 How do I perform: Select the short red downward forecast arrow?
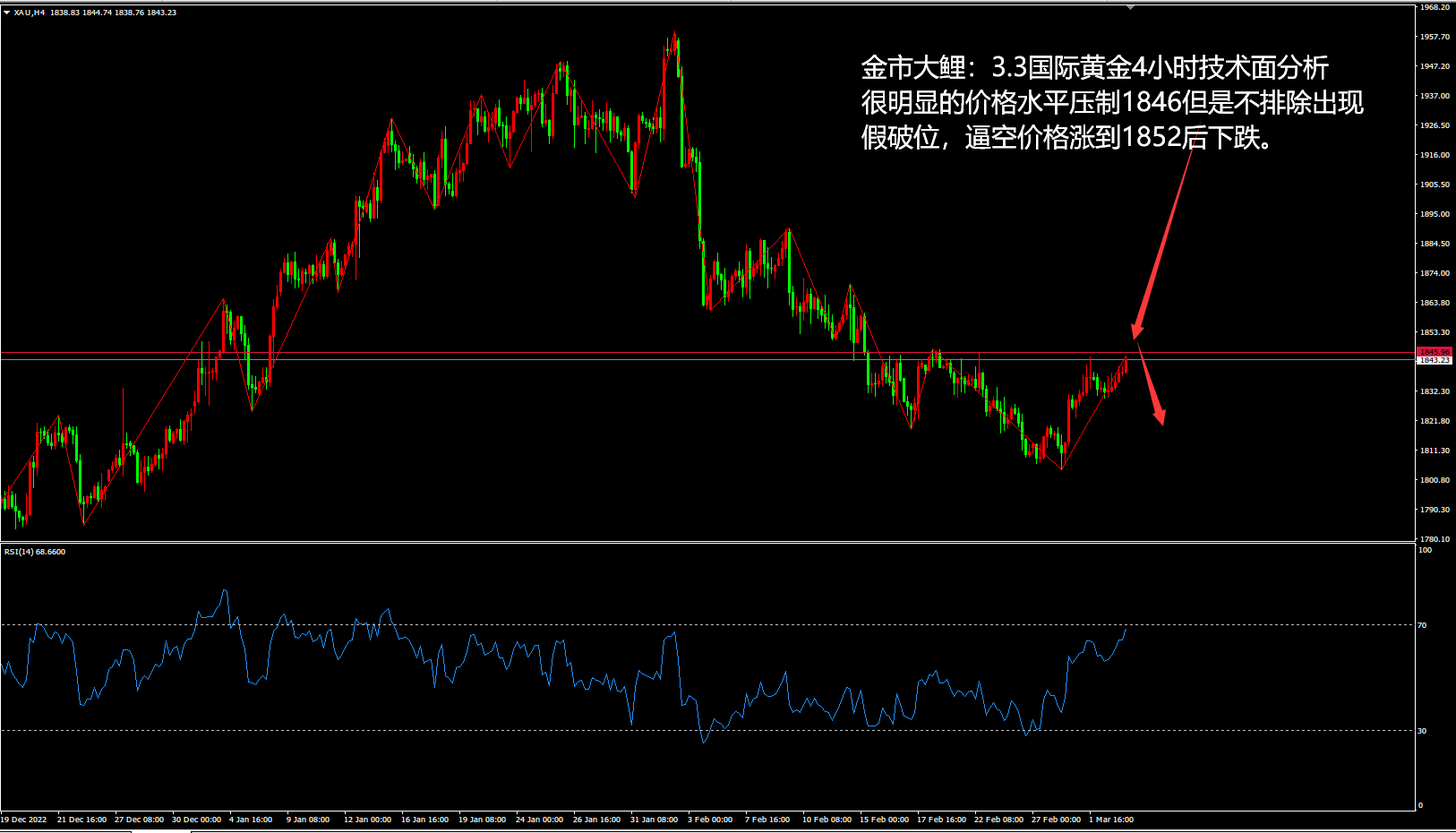pos(1152,385)
